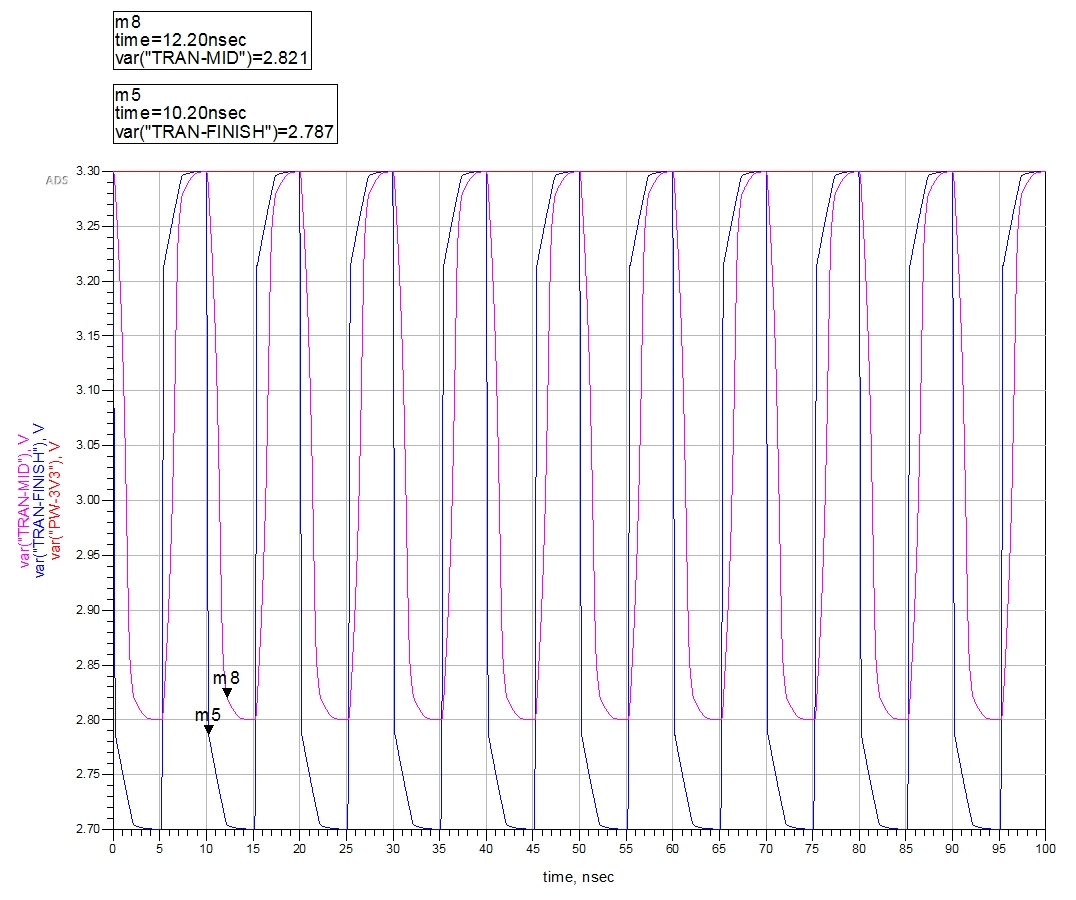Click the 75 x-axis tick value
1076x900 pixels.
[x=812, y=849]
